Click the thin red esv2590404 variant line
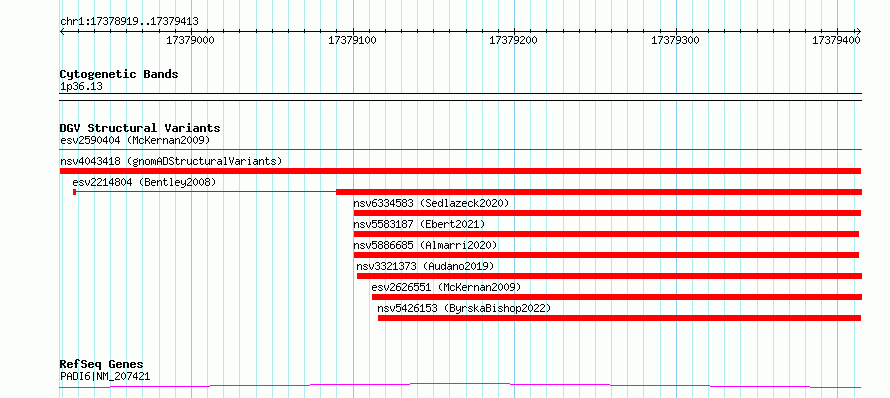Viewport: 890px width, 398px height. 461,149
